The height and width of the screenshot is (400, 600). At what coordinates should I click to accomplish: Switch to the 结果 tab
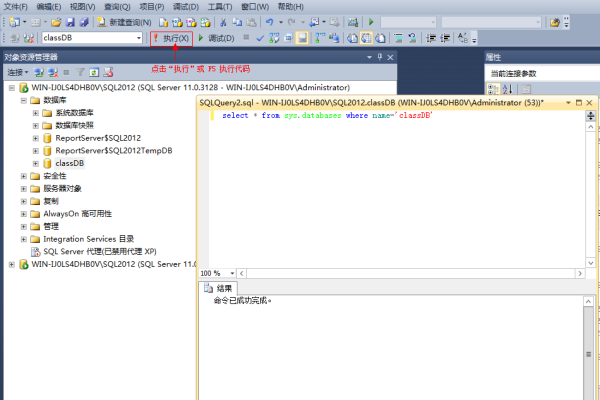click(219, 288)
